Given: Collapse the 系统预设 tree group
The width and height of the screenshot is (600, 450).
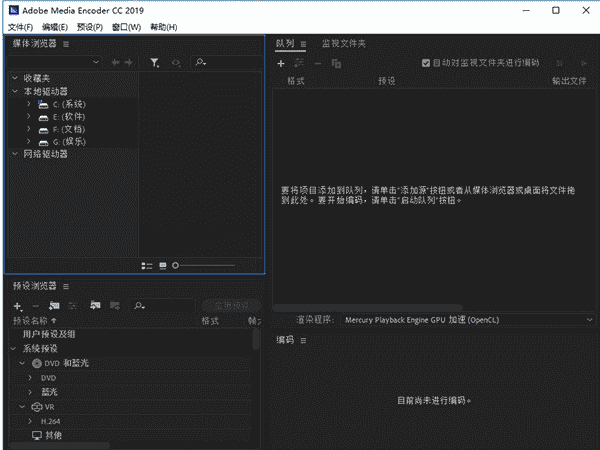Looking at the screenshot, I should click(15, 348).
